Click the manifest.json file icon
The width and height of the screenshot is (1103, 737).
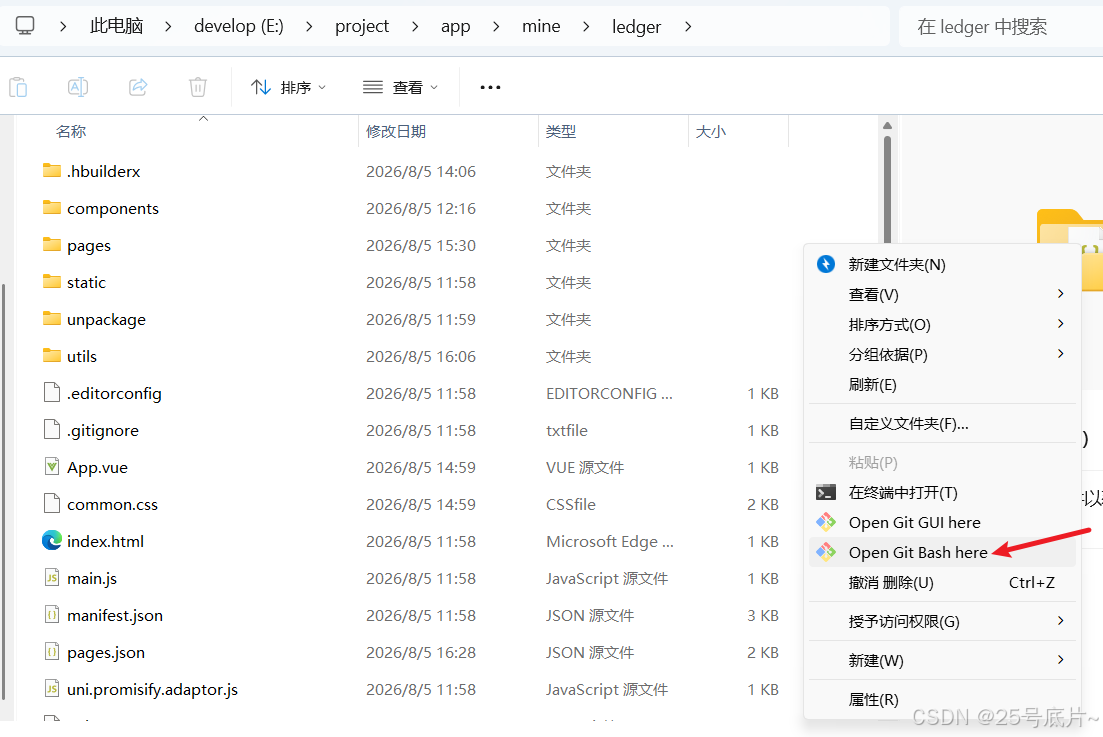[52, 615]
